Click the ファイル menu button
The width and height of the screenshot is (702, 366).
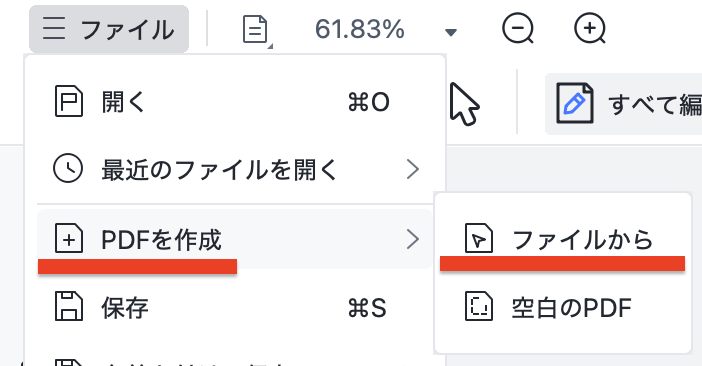coord(109,29)
